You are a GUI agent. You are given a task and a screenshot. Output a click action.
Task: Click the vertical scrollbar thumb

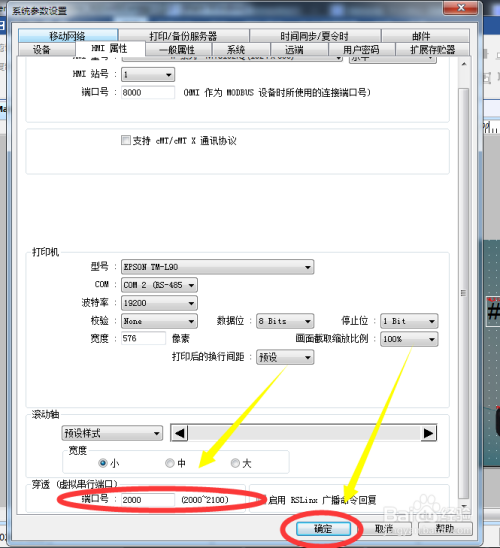click(x=464, y=294)
